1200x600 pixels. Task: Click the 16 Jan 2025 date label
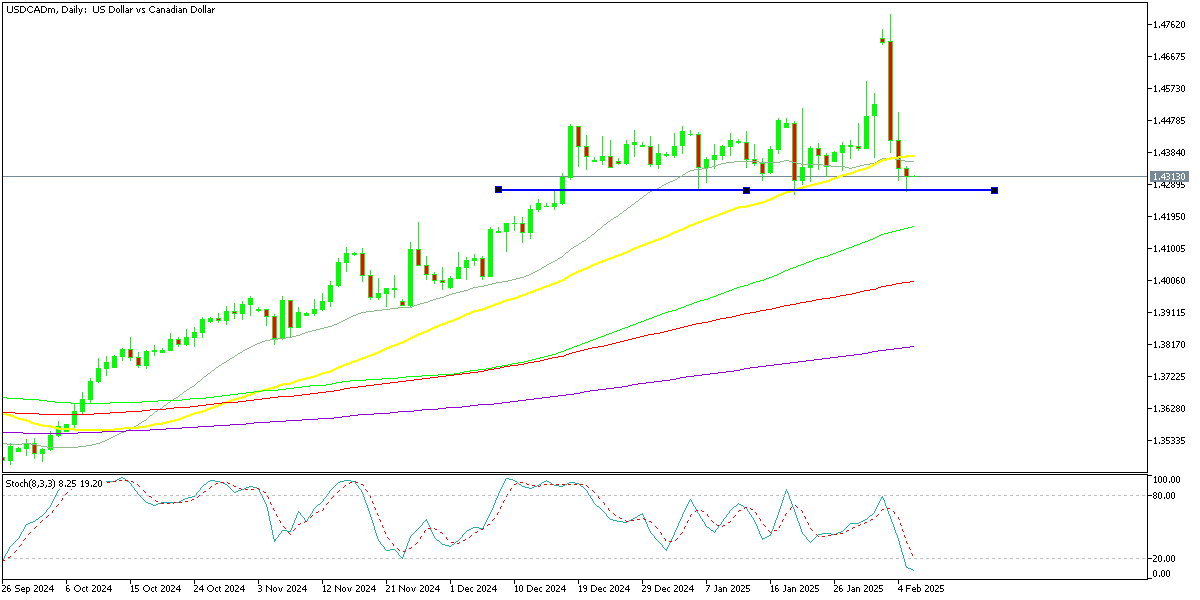point(796,589)
